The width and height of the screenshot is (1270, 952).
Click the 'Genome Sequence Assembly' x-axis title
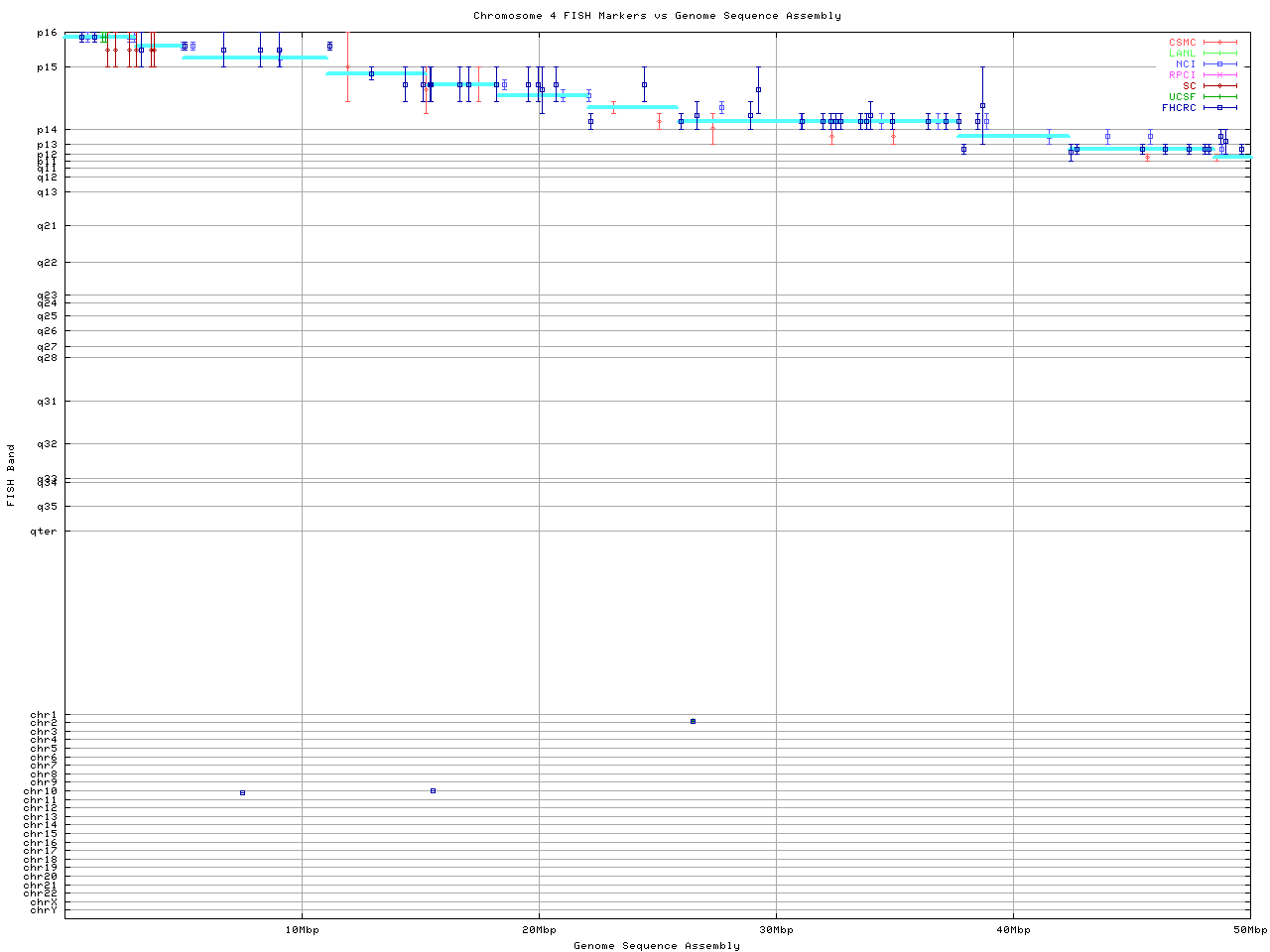(657, 946)
